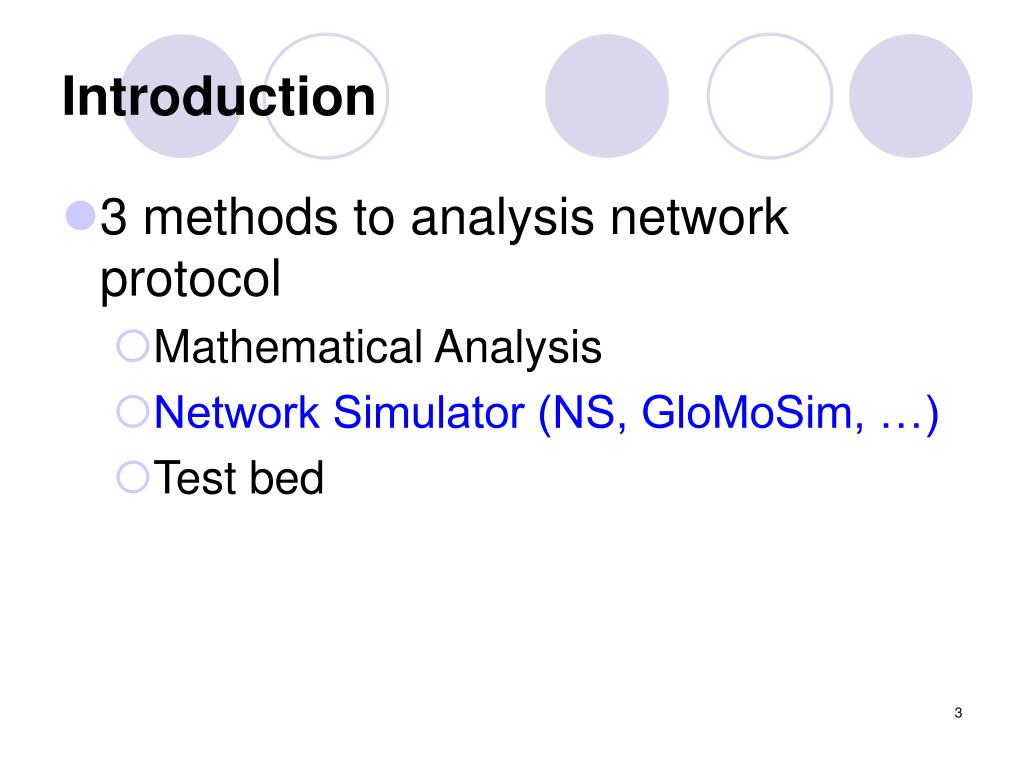
Task: Click the hollow bullet beside 'Test bed'
Action: [133, 477]
